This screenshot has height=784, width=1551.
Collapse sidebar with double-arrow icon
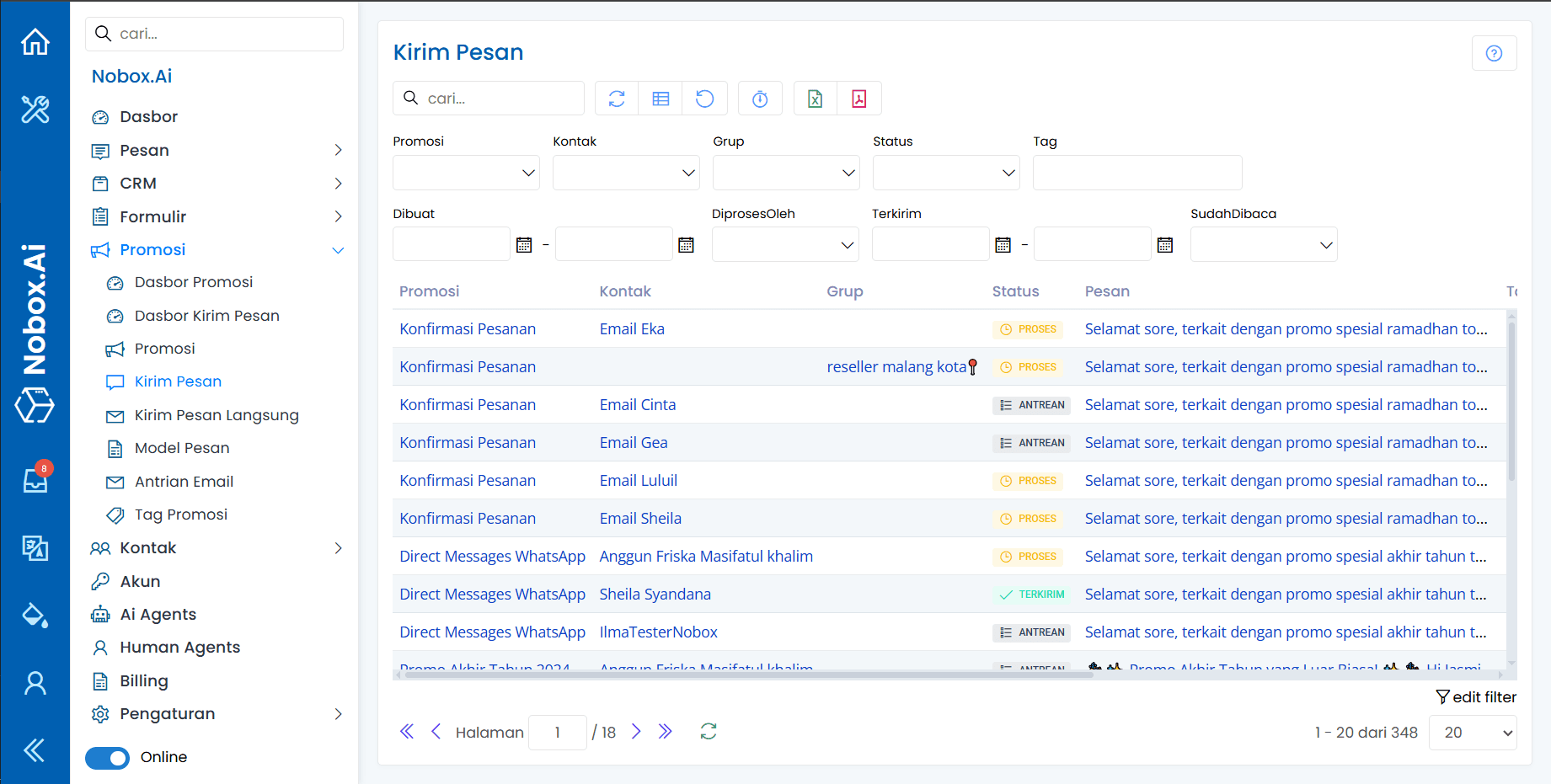click(x=35, y=749)
